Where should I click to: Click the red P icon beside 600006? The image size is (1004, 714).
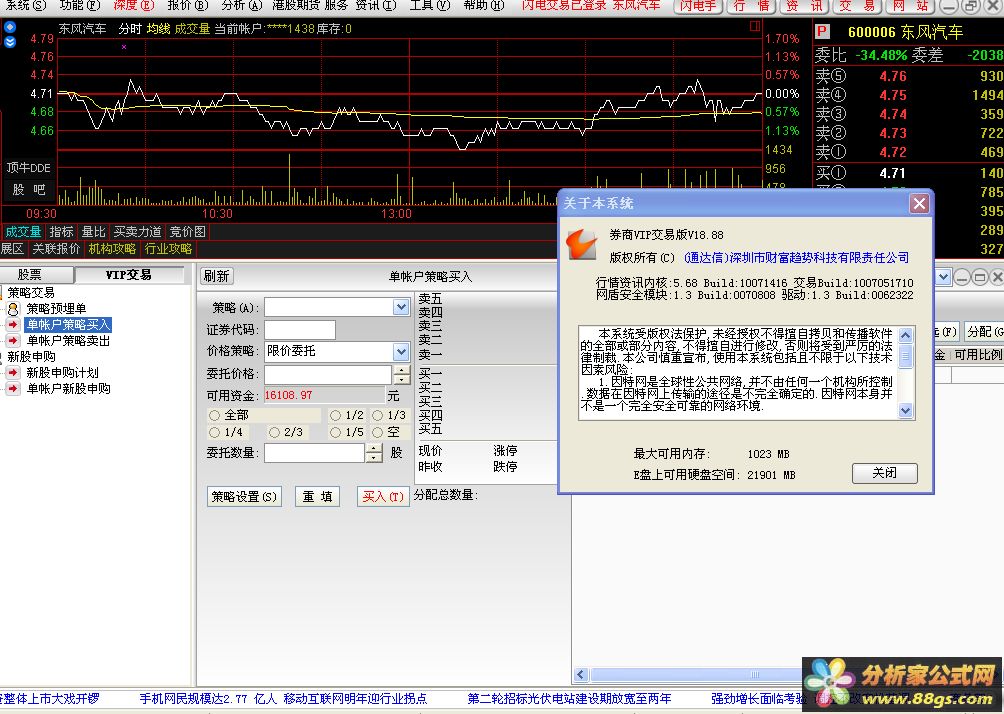click(x=822, y=31)
